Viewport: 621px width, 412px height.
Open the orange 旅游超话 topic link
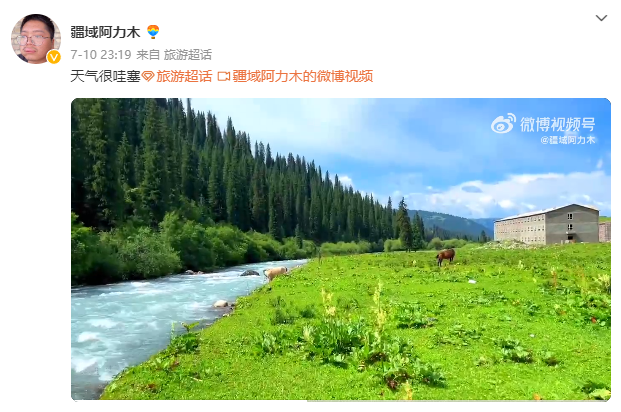[x=184, y=76]
